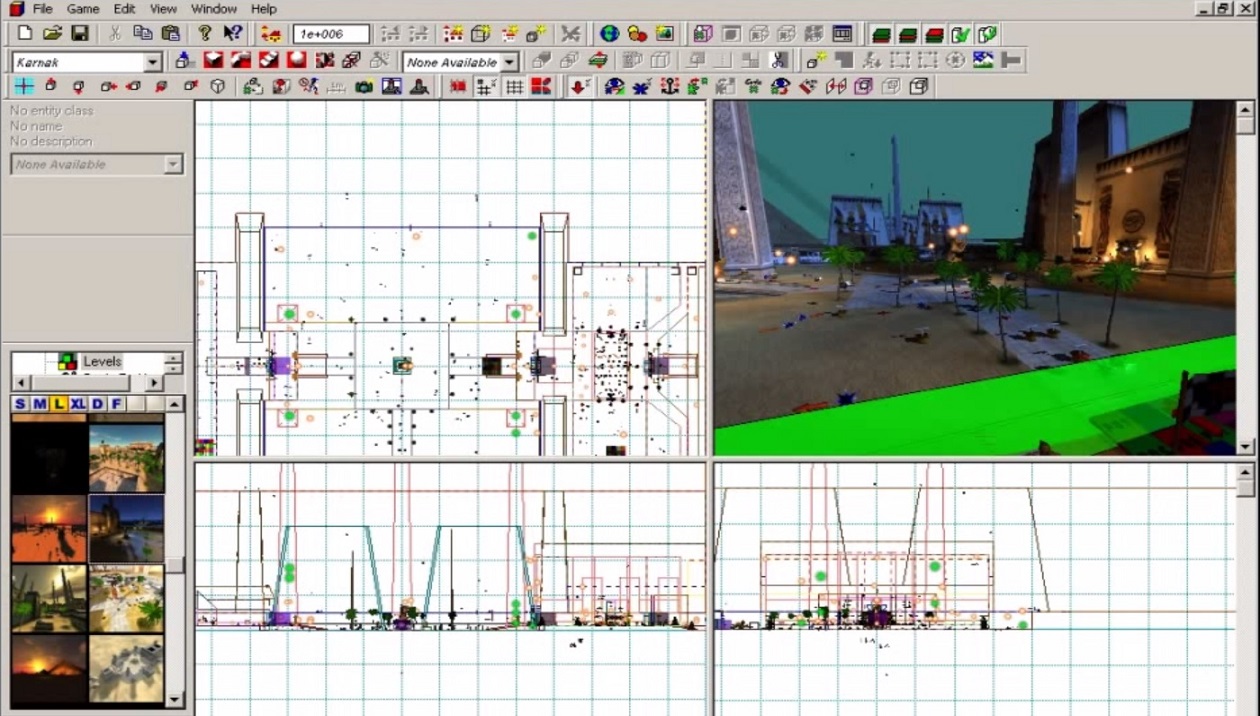Open the Karnak dropdown list
This screenshot has width=1260, height=716.
click(x=153, y=62)
